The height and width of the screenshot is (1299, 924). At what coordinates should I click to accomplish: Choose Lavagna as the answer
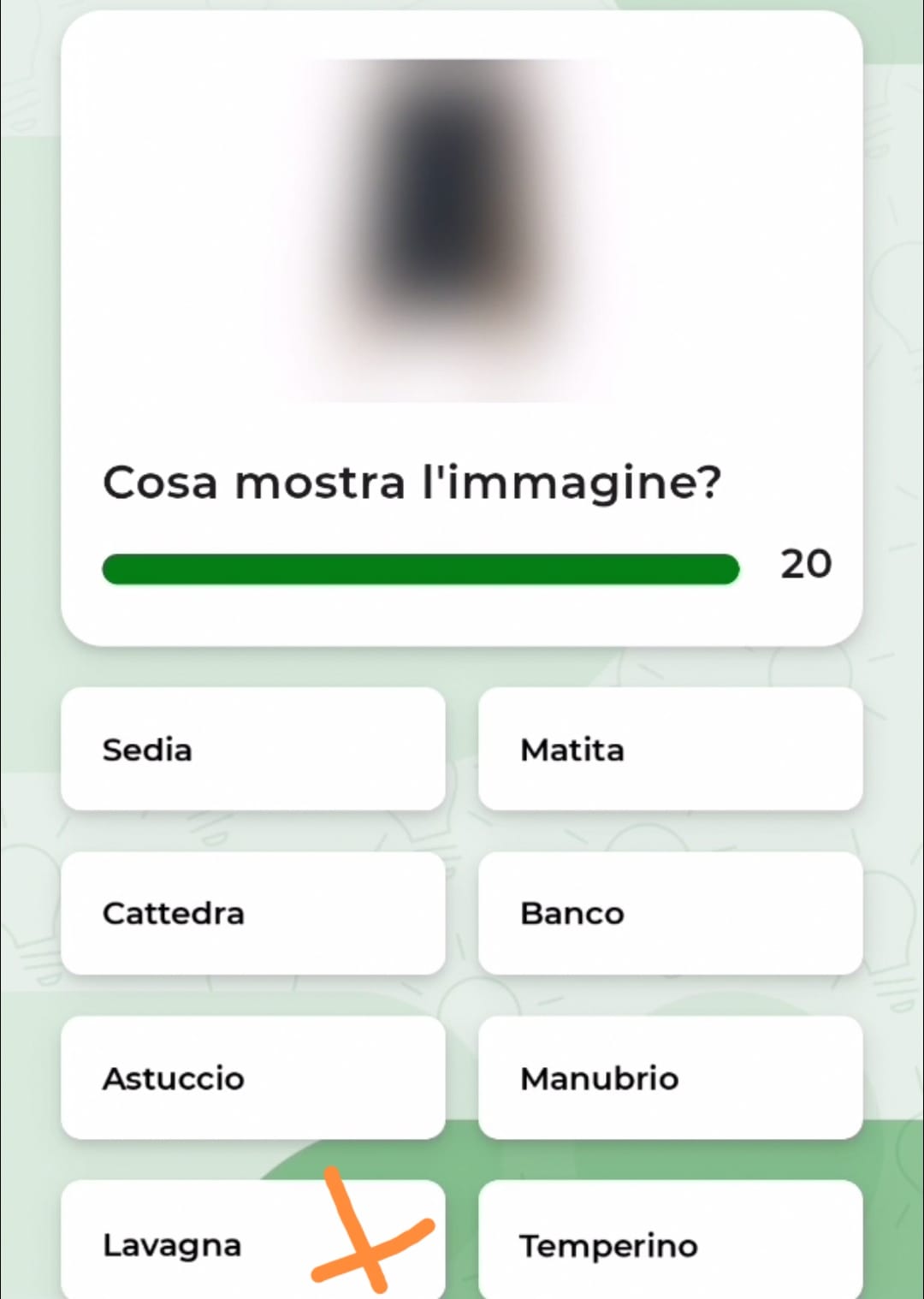(x=253, y=1240)
